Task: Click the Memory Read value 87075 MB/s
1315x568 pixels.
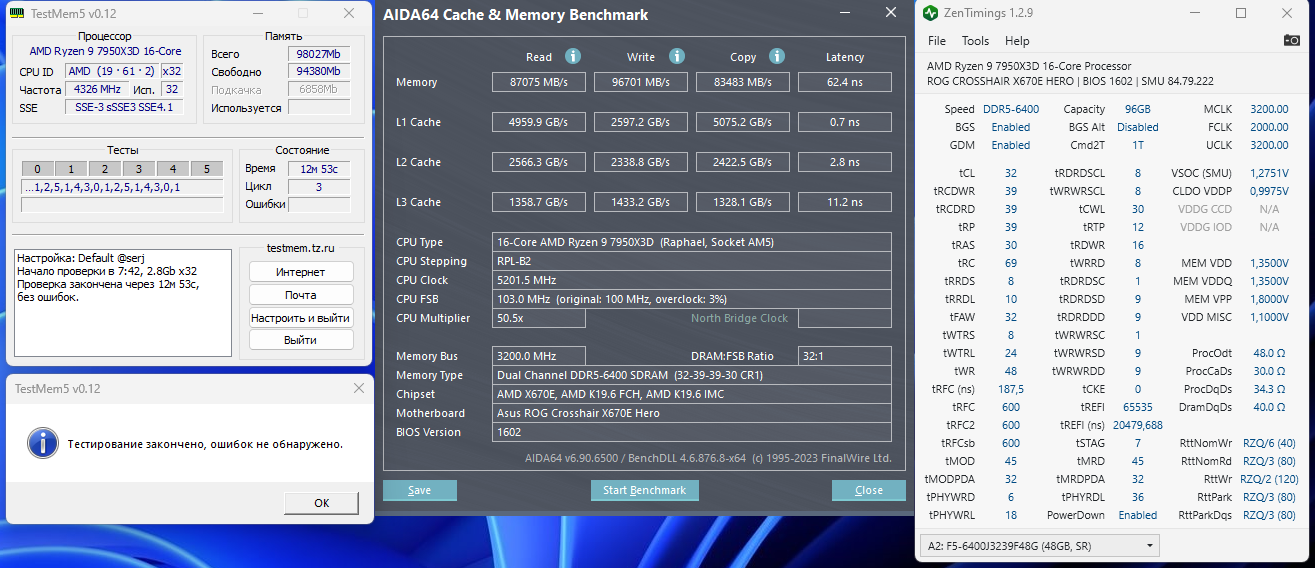Action: (x=539, y=82)
